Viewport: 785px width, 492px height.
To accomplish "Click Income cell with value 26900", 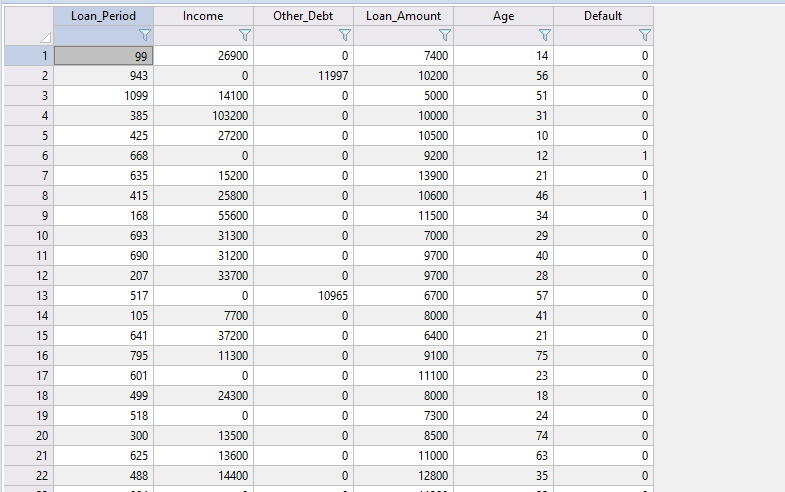I will pyautogui.click(x=203, y=56).
